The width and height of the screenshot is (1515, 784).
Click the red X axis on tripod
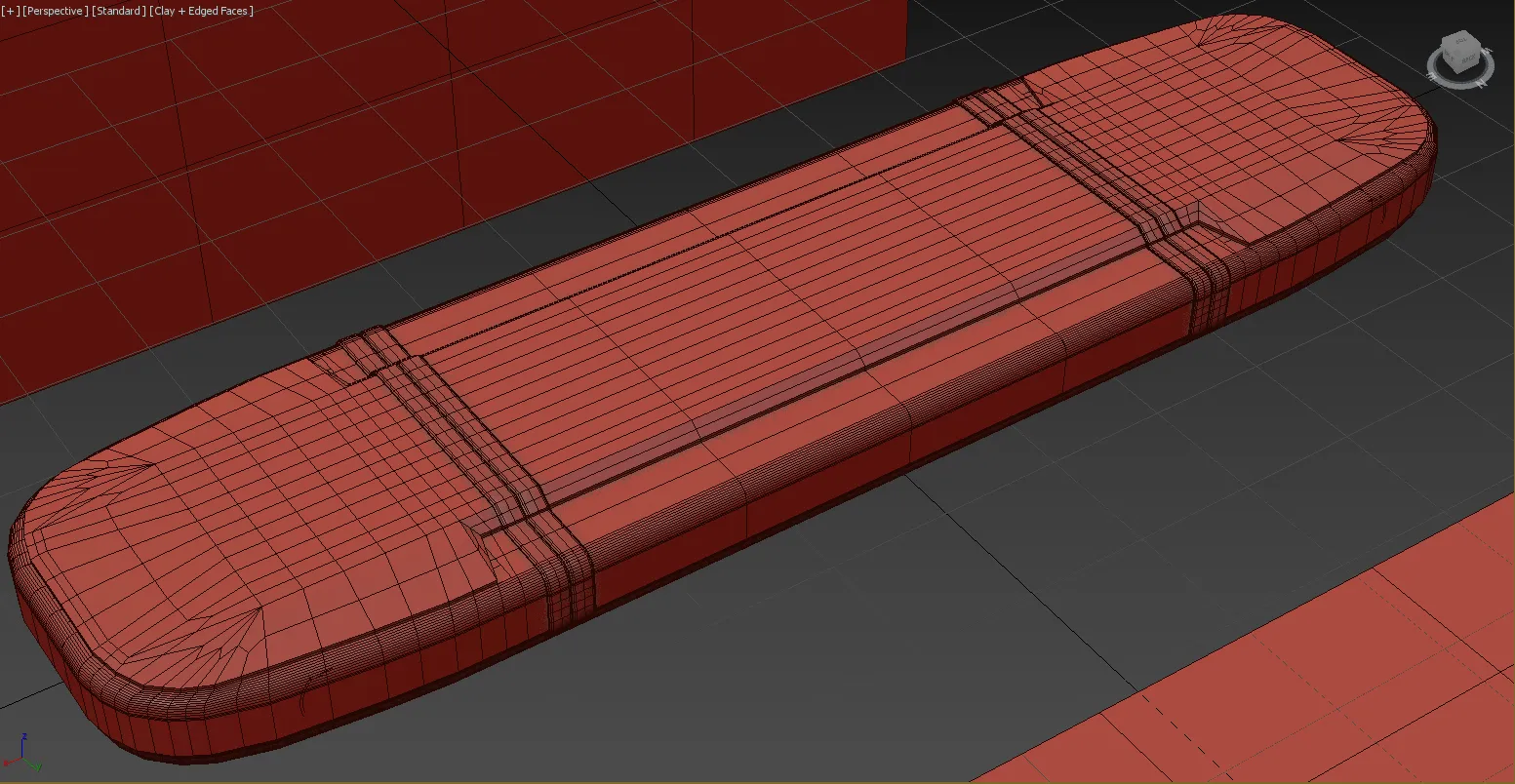(x=8, y=763)
